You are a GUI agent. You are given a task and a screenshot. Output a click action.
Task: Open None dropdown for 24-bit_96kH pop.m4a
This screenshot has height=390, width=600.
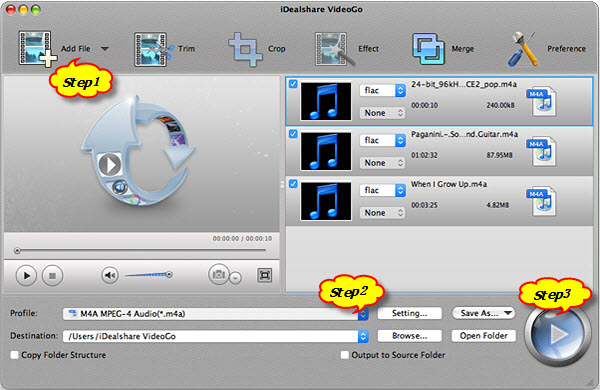point(382,113)
